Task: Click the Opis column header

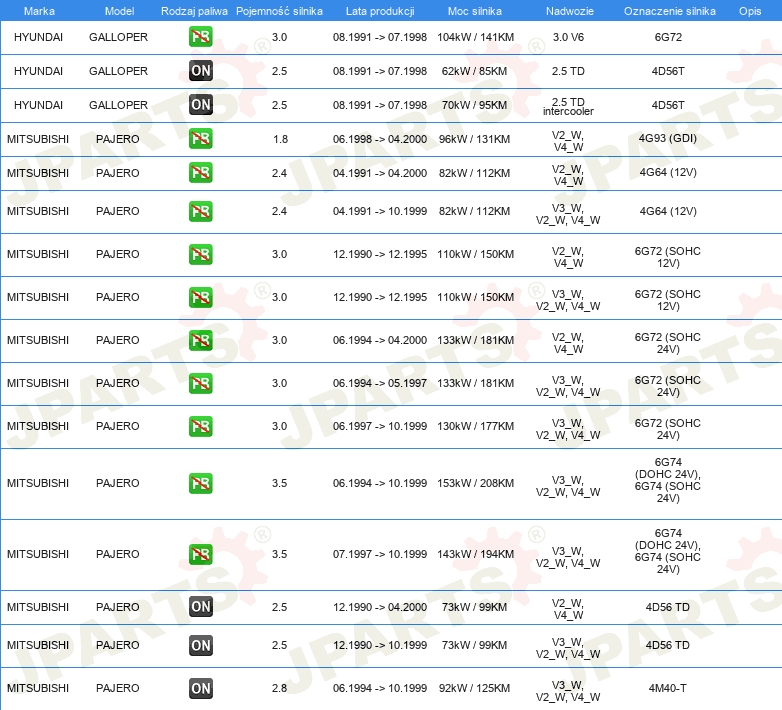Action: (750, 11)
